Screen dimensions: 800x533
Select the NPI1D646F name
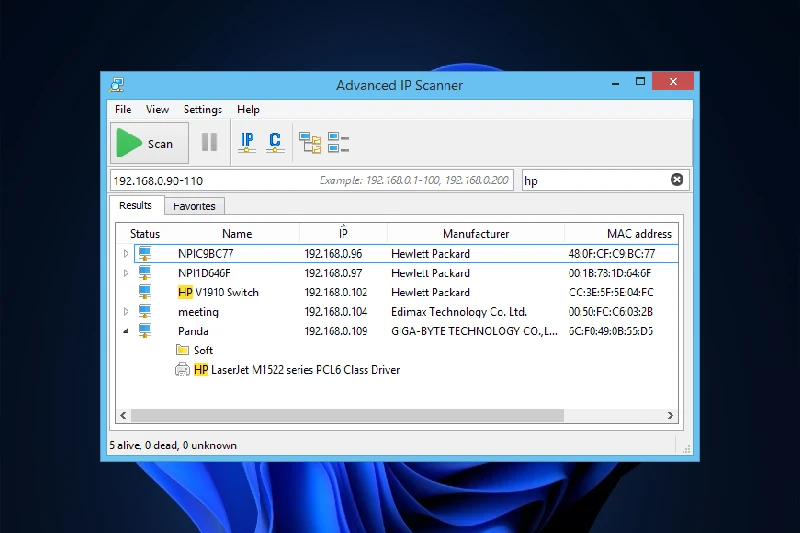(204, 273)
